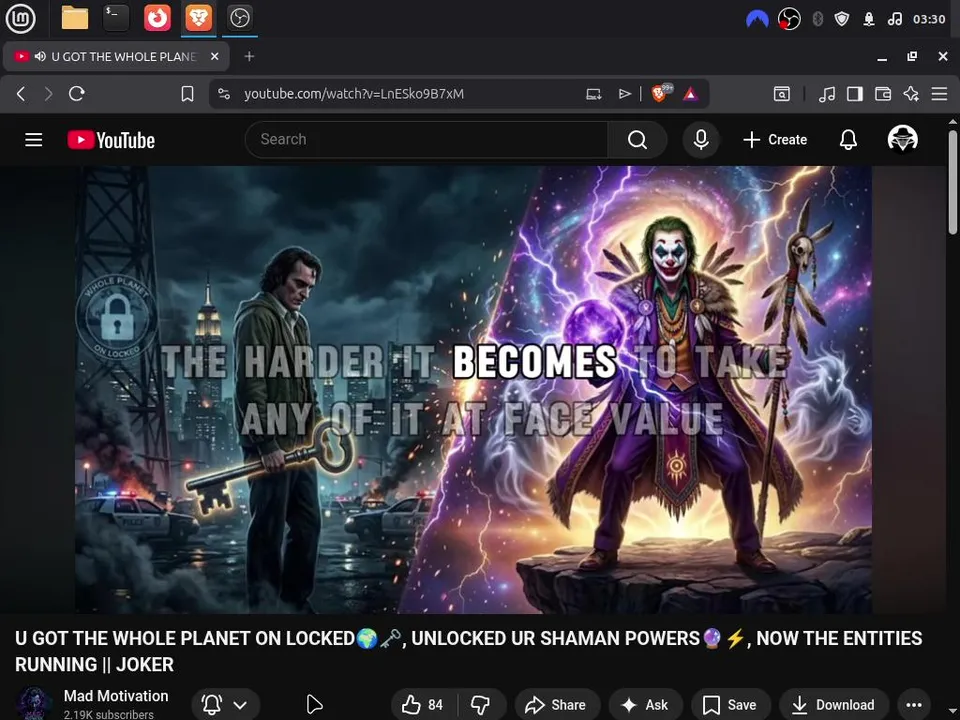The height and width of the screenshot is (720, 960).
Task: Open subscription notification bell dropdown
Action: [225, 705]
